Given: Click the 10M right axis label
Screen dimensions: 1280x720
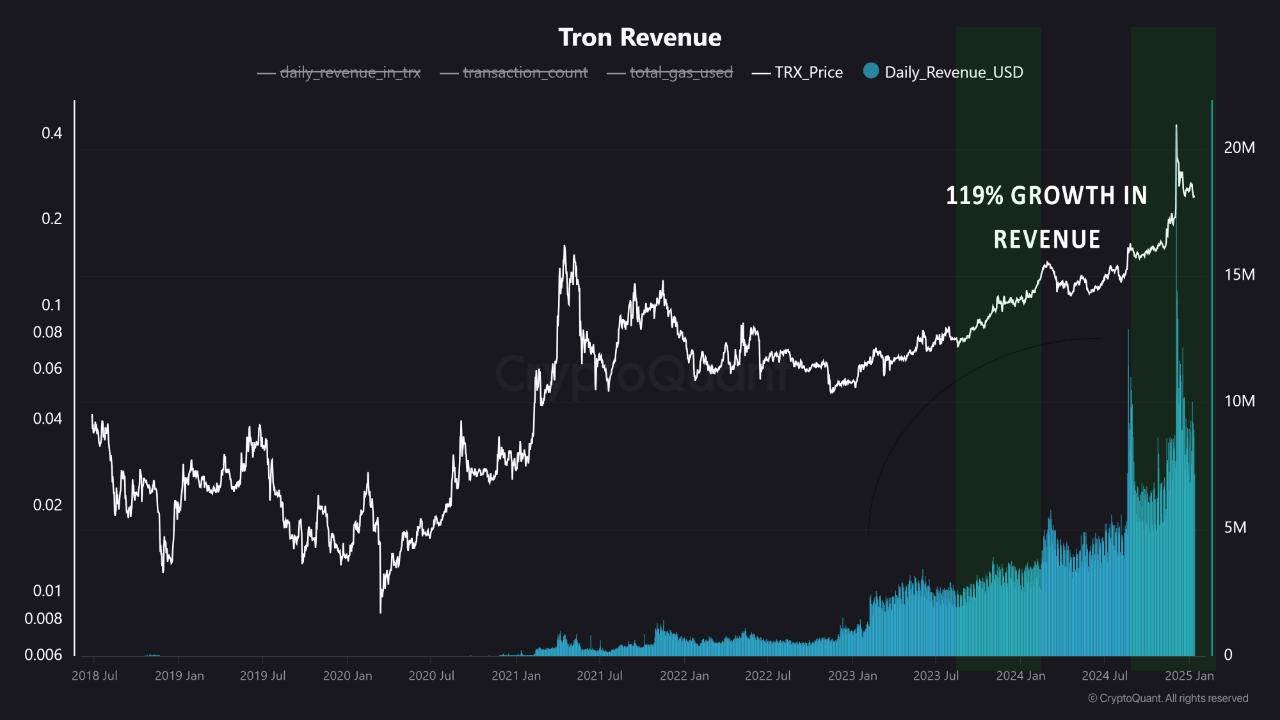Looking at the screenshot, I should click(x=1240, y=401).
